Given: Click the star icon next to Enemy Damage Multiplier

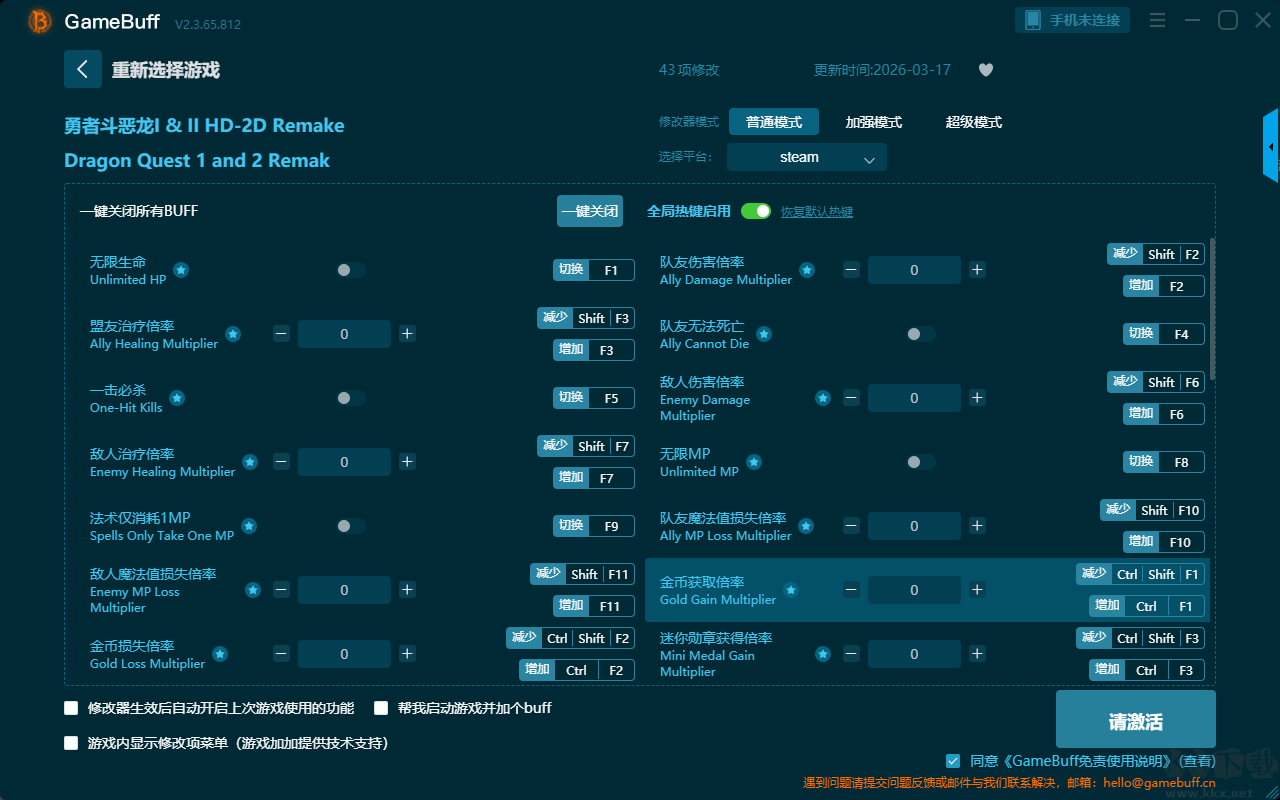Looking at the screenshot, I should click(823, 398).
